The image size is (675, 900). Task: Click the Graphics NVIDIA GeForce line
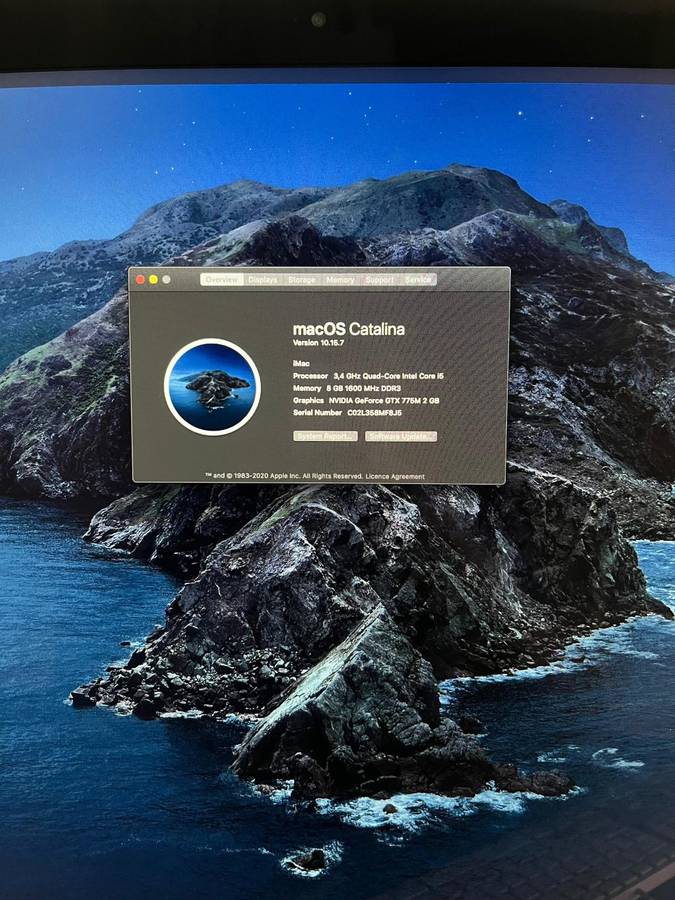pos(365,399)
